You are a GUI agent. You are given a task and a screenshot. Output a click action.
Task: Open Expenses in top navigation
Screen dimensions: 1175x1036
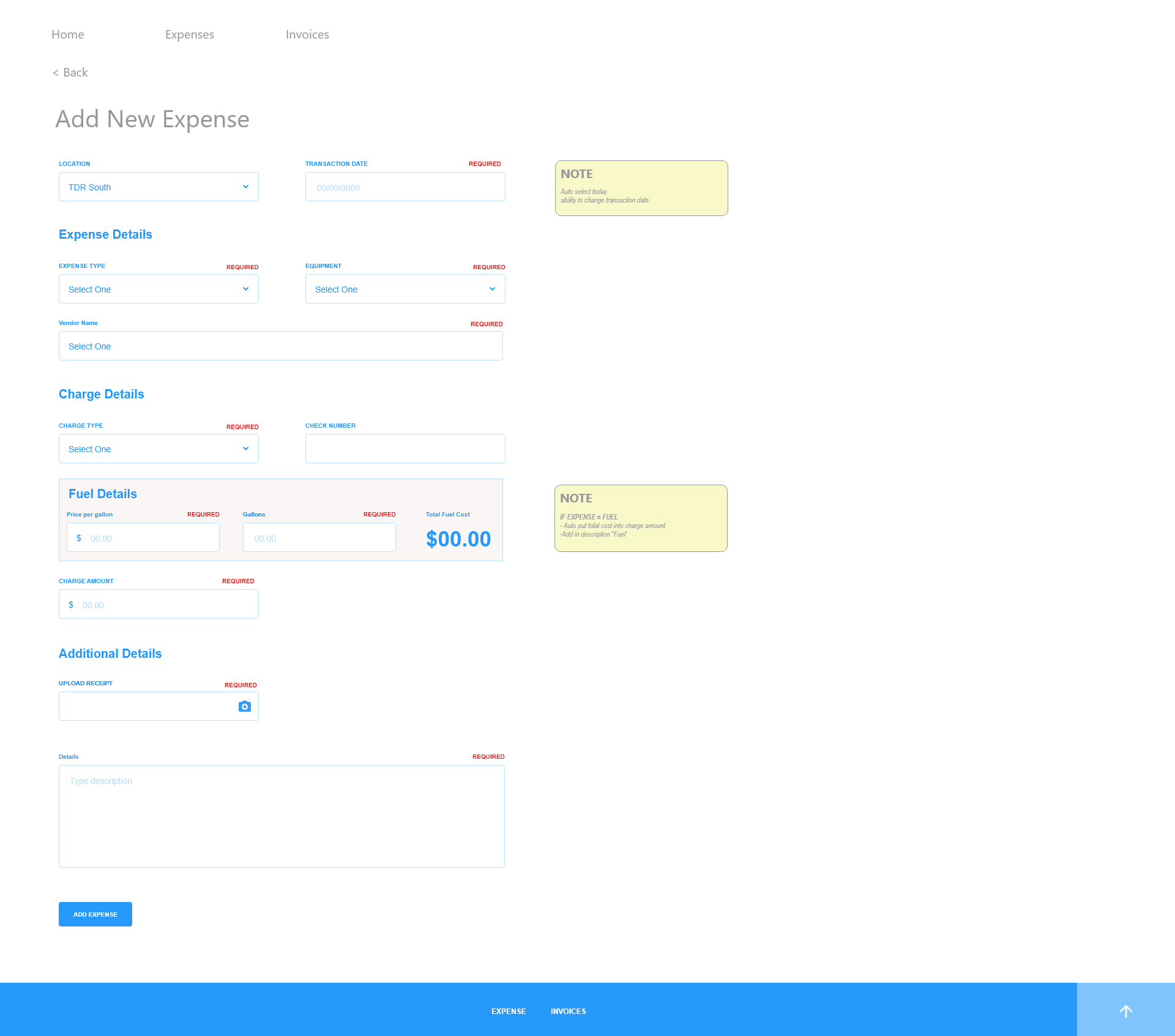click(190, 34)
